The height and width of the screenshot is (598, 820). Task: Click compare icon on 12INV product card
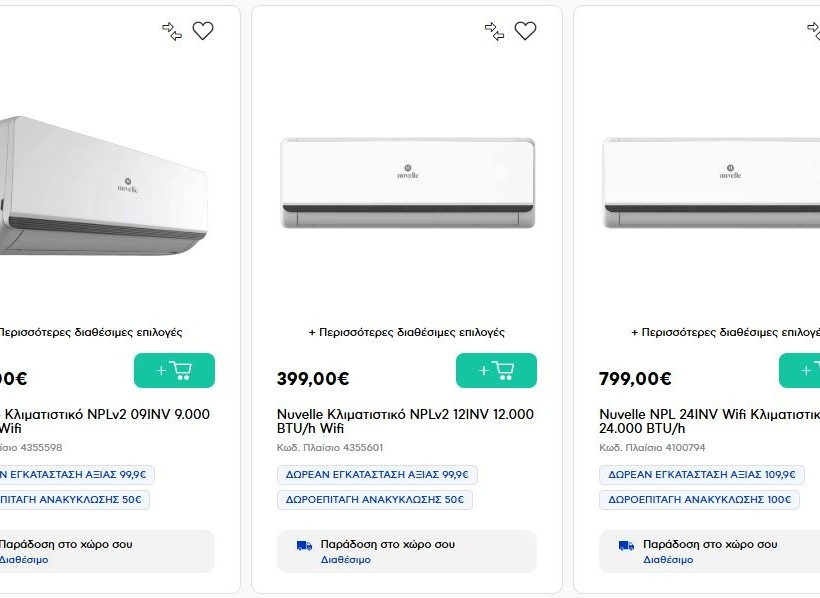tap(494, 31)
